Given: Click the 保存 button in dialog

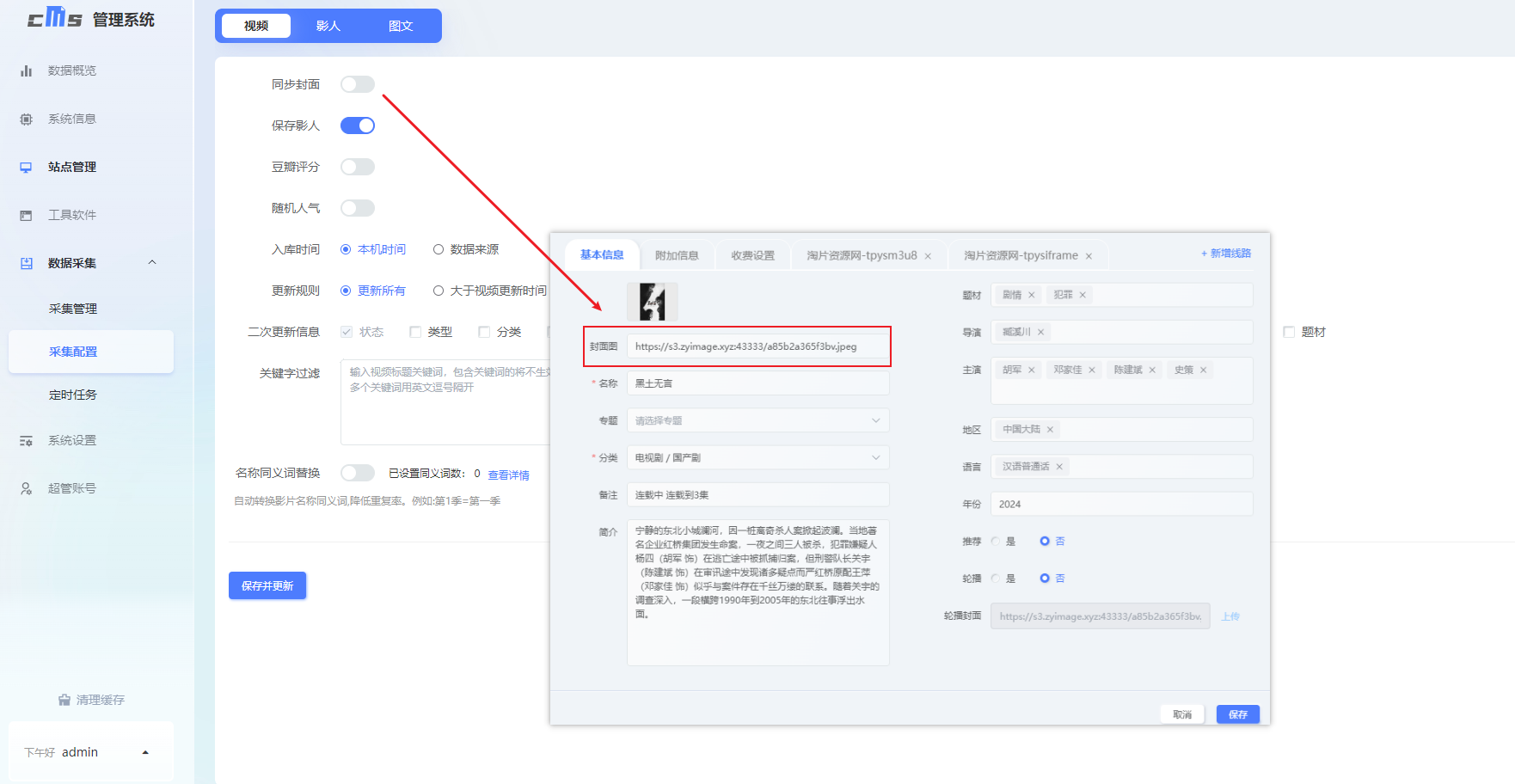Looking at the screenshot, I should (x=1238, y=714).
